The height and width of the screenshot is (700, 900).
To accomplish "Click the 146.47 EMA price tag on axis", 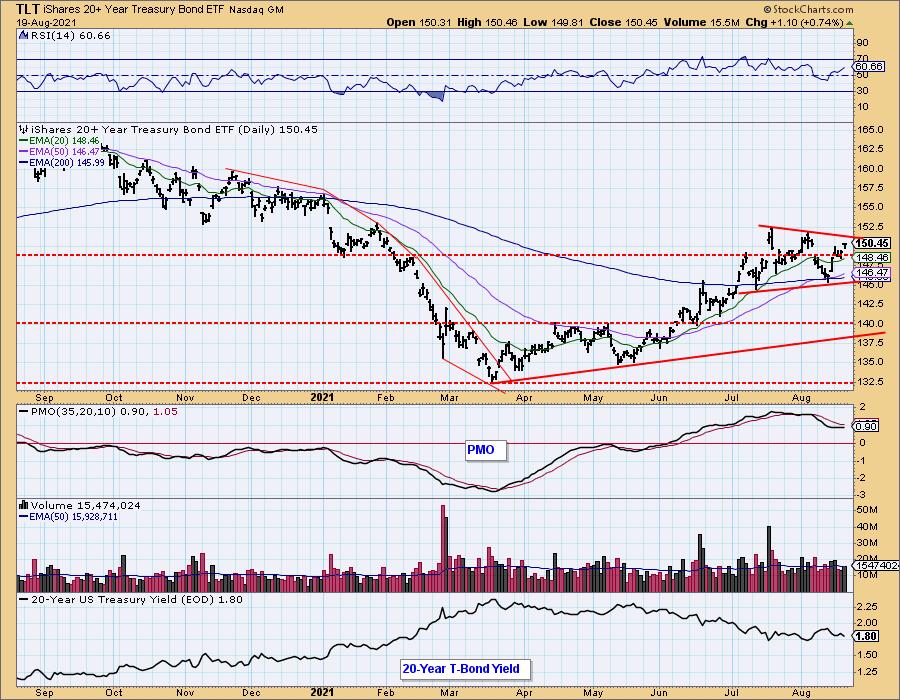I will click(x=872, y=273).
